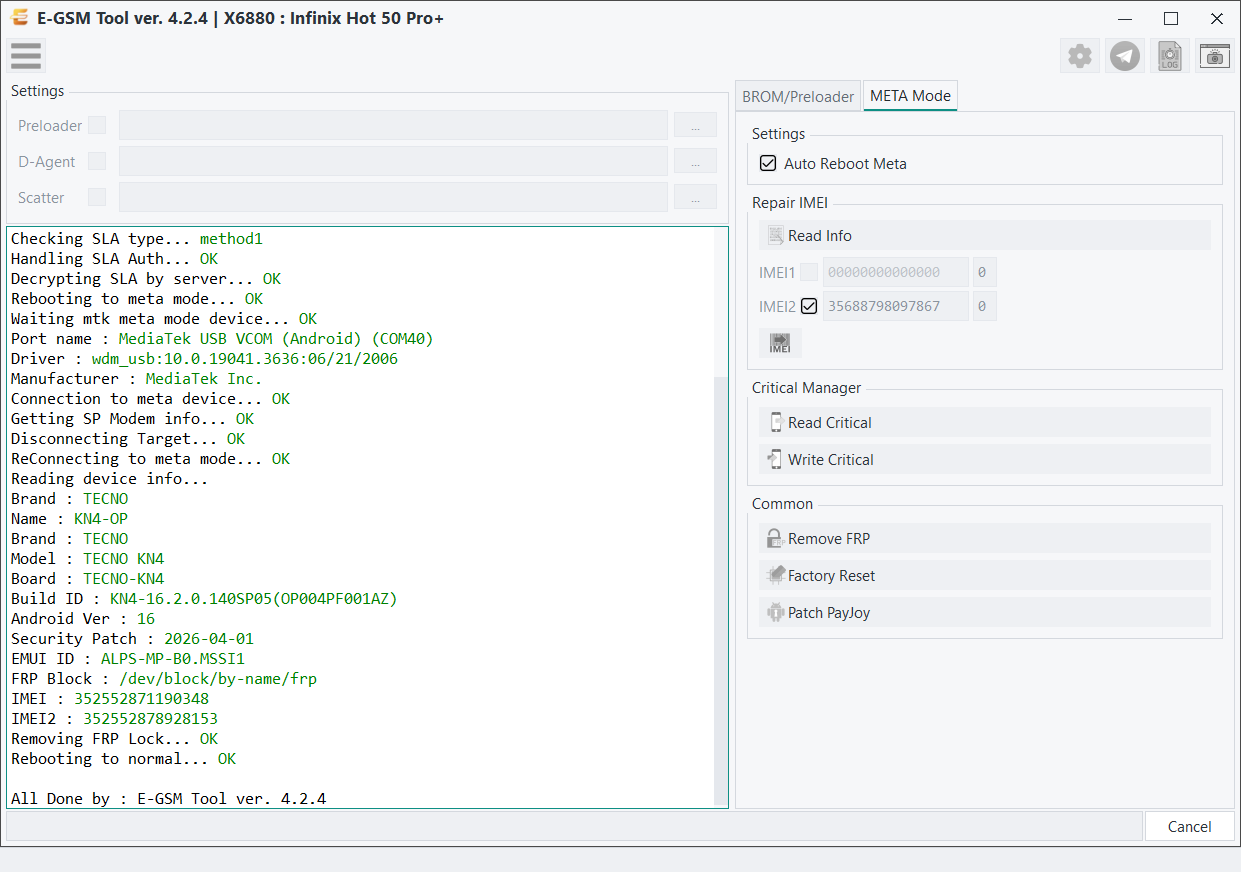The image size is (1241, 872).
Task: Click 'Removing FRP Lock... OK' line
Action: tap(114, 739)
